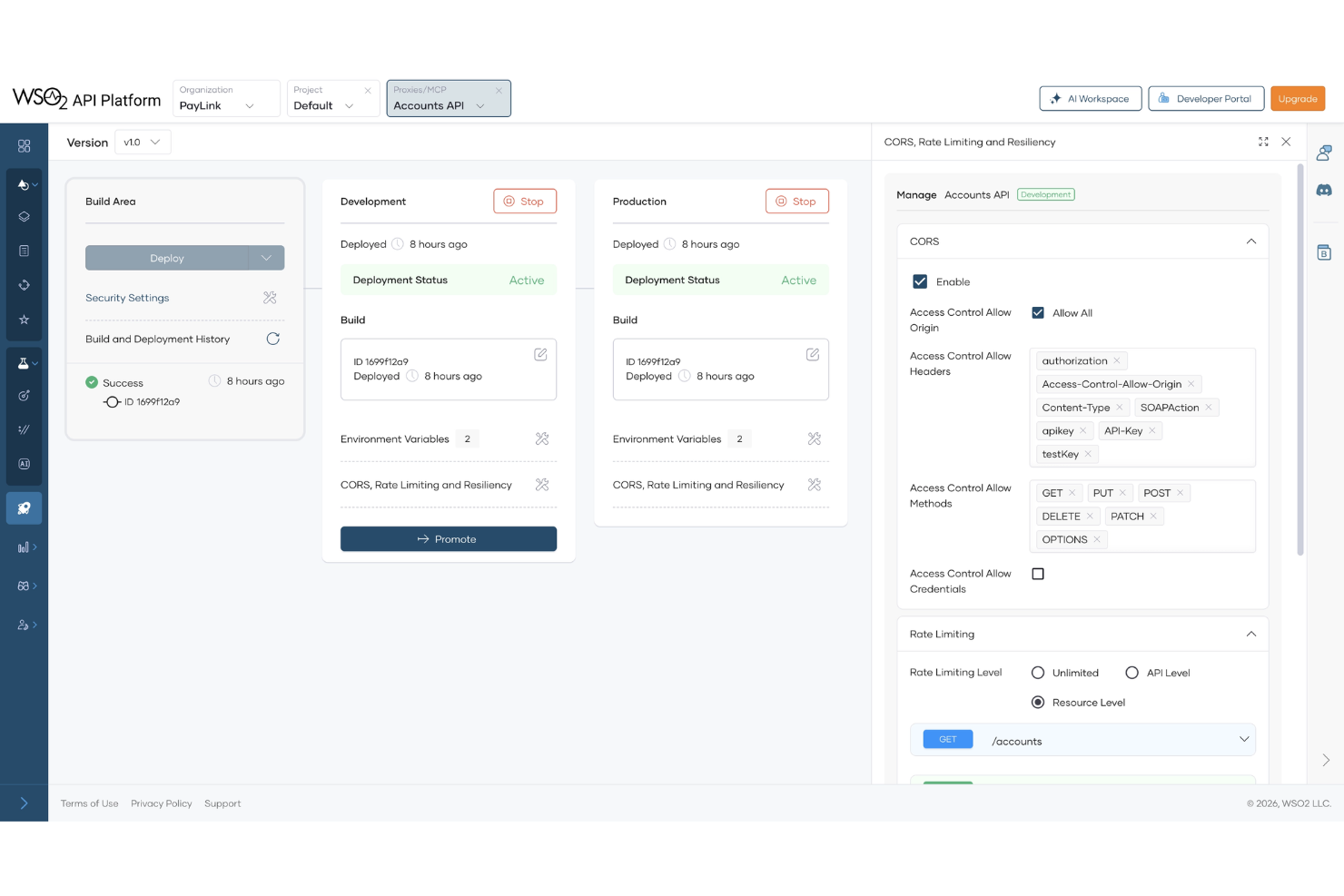Remove the authorization header tag

[x=1117, y=360]
